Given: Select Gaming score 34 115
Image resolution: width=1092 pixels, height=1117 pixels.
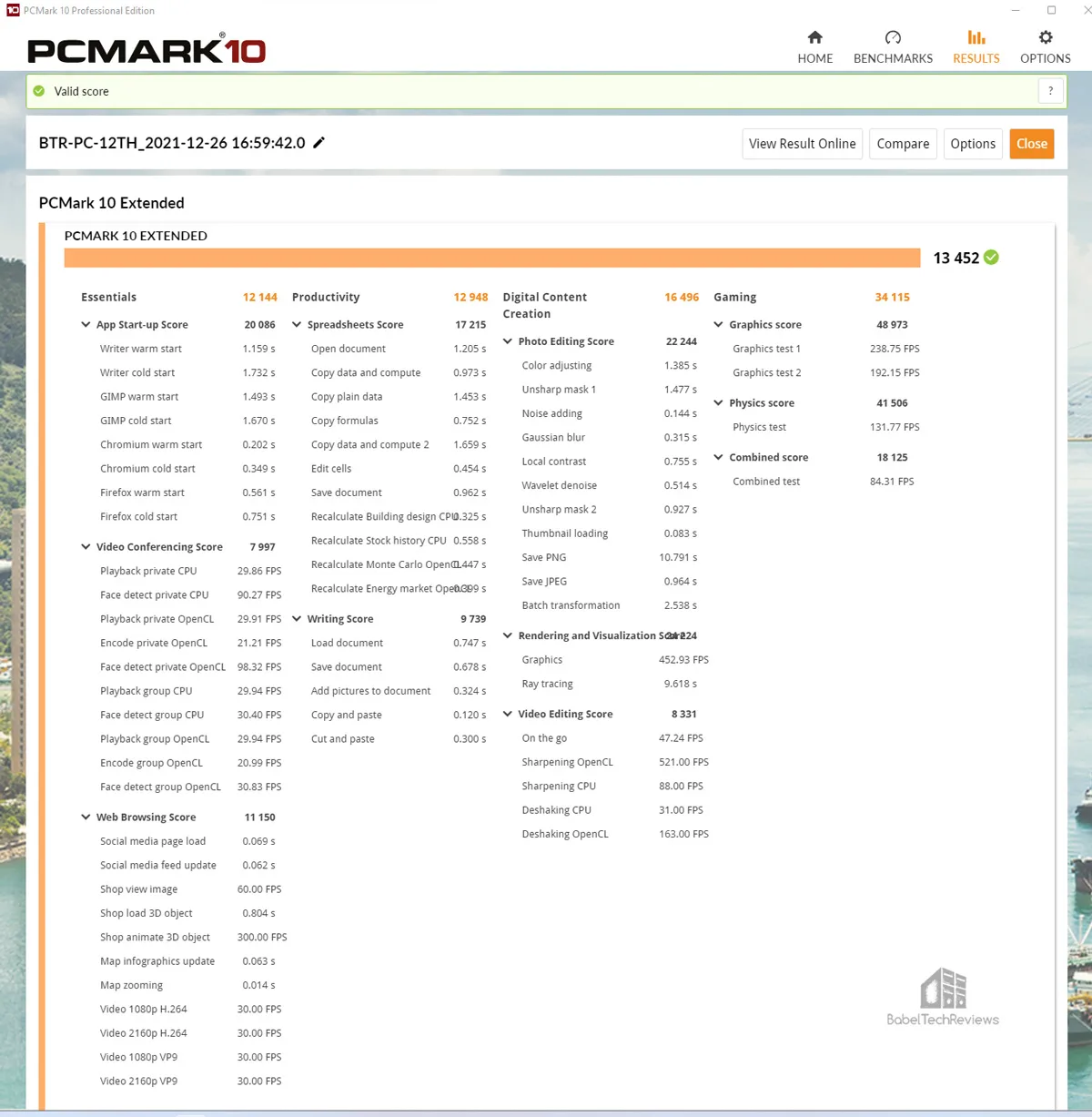Looking at the screenshot, I should pos(893,298).
